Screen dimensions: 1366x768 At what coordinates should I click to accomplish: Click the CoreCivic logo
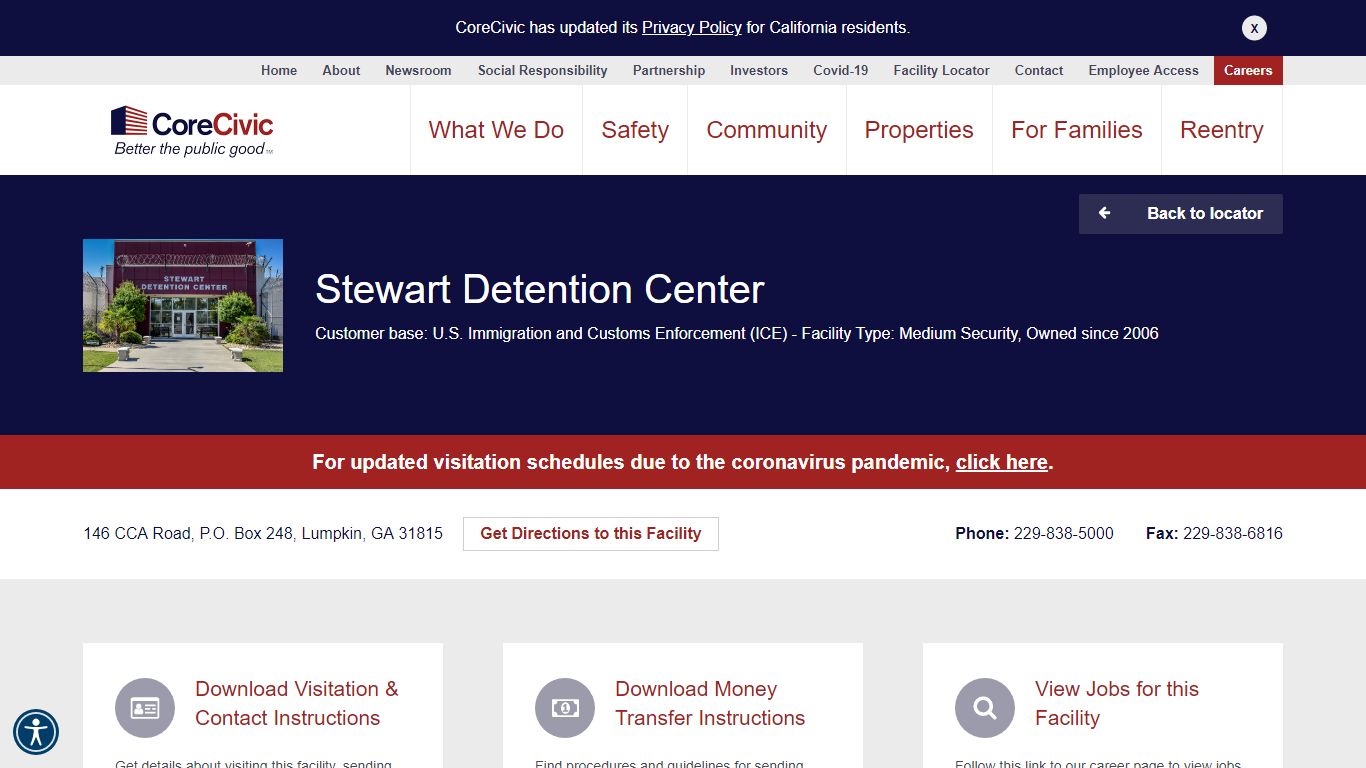192,131
